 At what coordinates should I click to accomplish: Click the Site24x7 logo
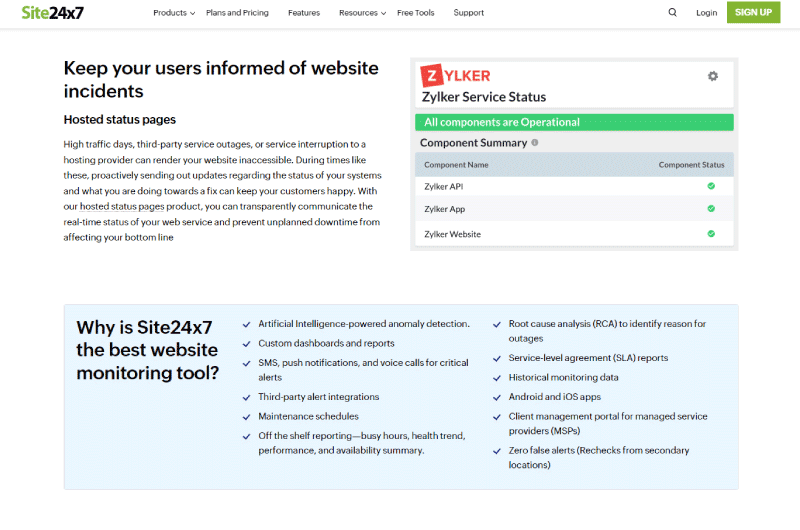(53, 13)
